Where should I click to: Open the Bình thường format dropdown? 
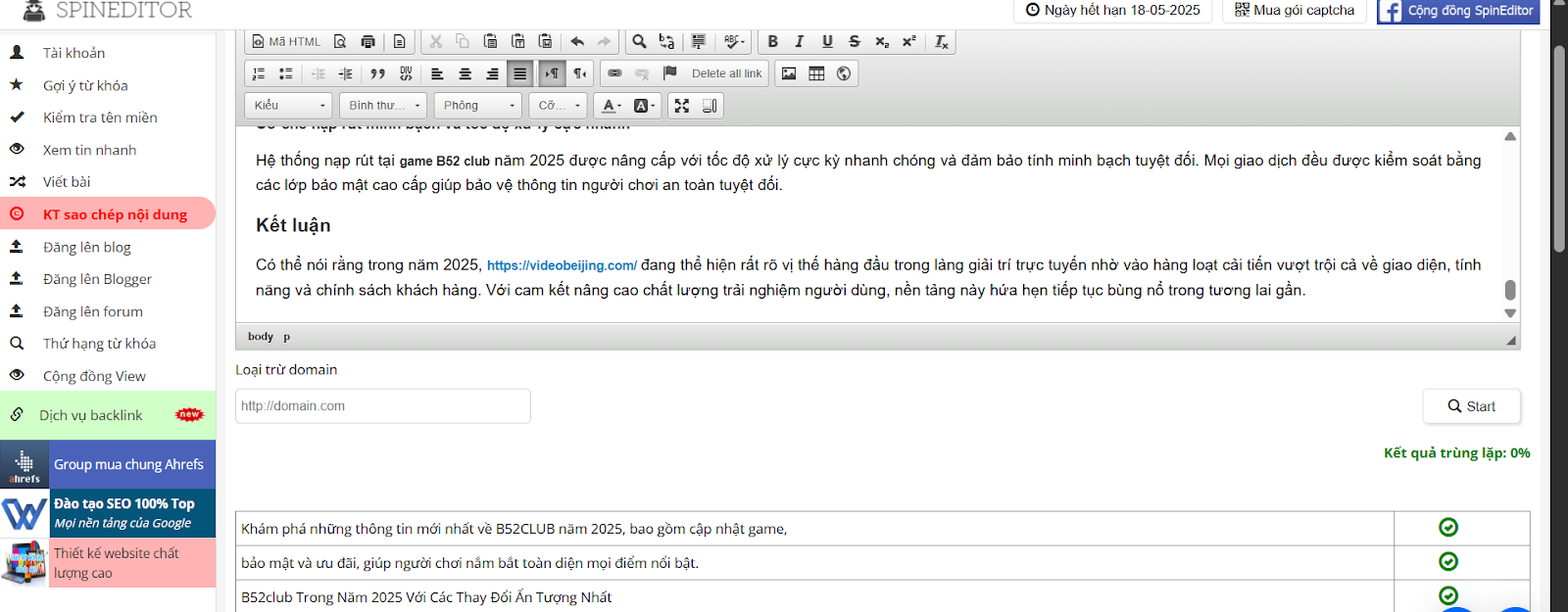(383, 106)
